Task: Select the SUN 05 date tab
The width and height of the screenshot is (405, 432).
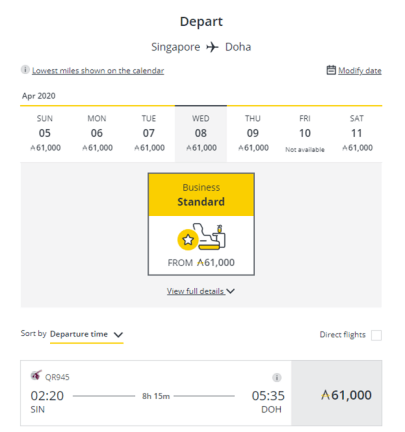Action: click(45, 134)
